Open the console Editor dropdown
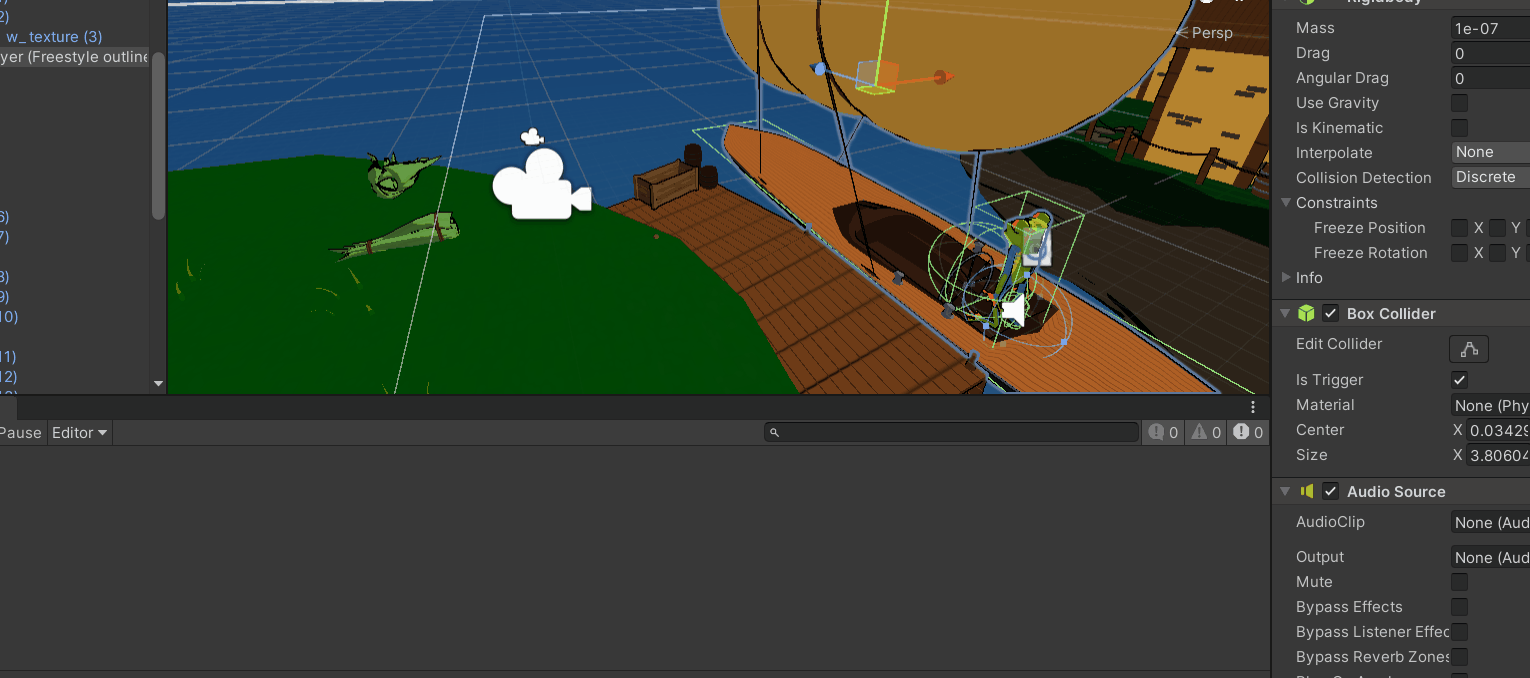 pyautogui.click(x=79, y=433)
